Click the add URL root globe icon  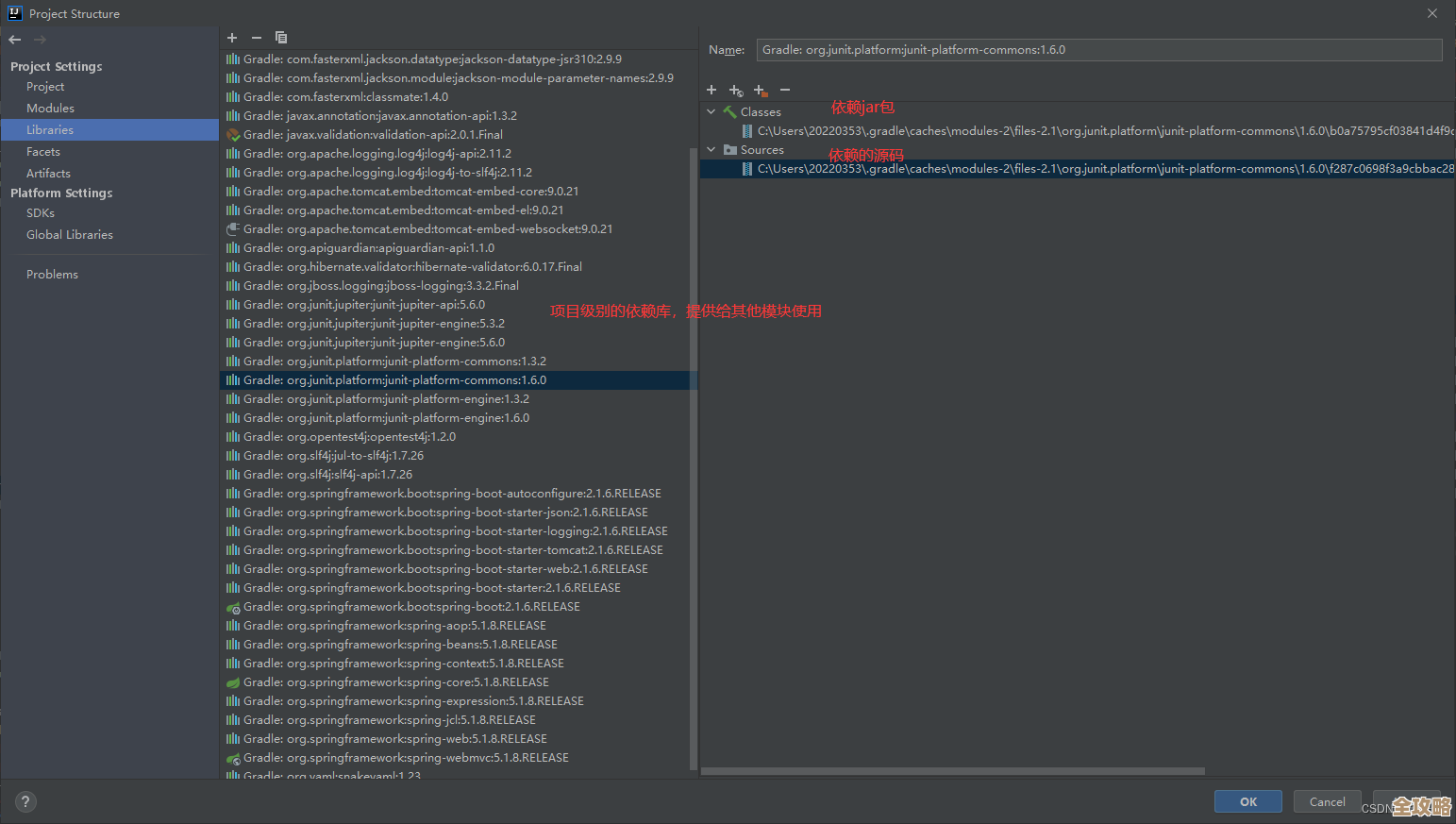pyautogui.click(x=736, y=91)
